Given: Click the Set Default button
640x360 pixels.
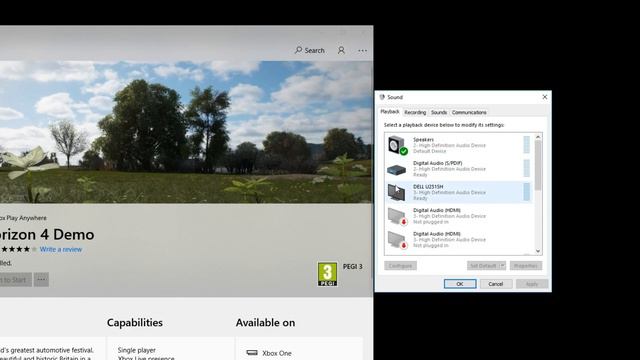Looking at the screenshot, I should tap(483, 266).
